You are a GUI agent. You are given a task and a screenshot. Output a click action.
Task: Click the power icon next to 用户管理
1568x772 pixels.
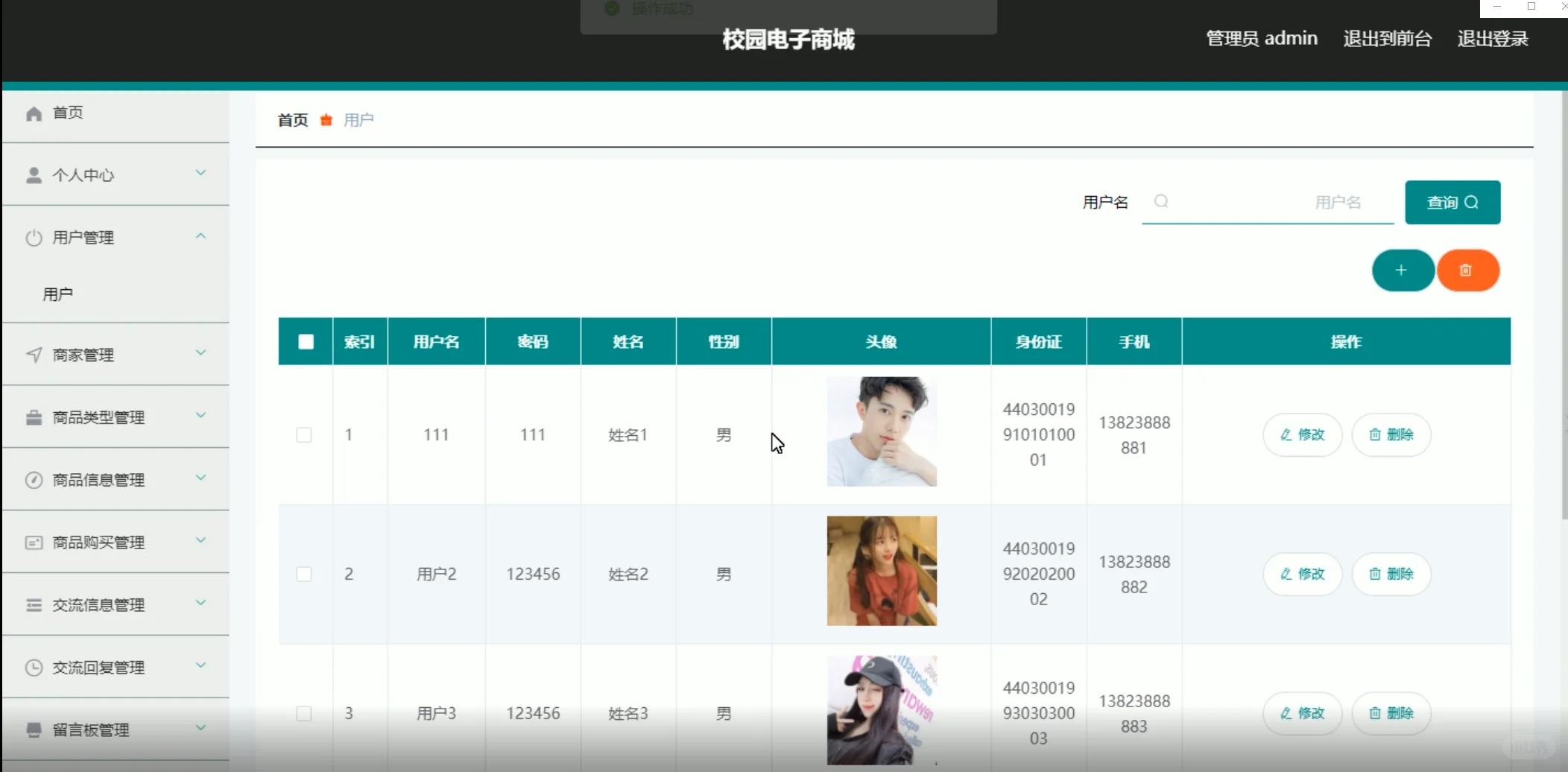[x=33, y=237]
